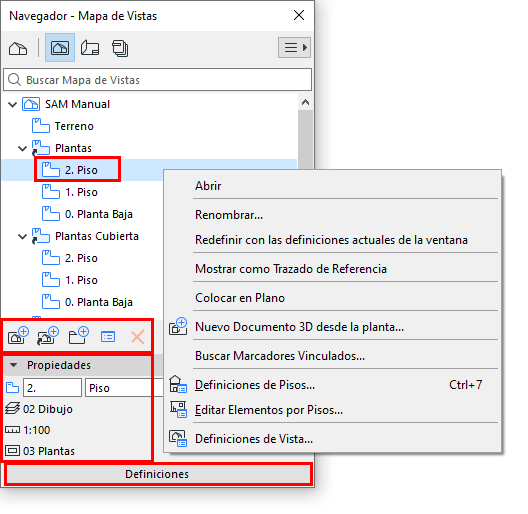Image resolution: width=528 pixels, height=514 pixels.
Task: Close the Navegador panel
Action: click(x=299, y=15)
